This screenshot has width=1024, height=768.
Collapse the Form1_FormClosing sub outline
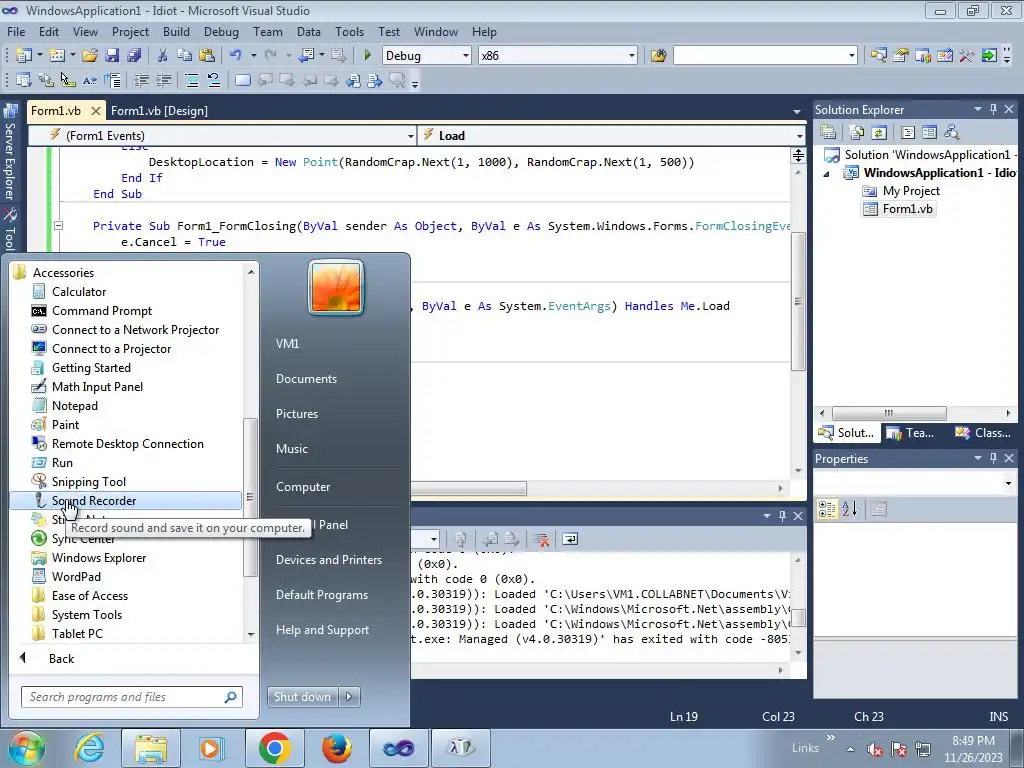(58, 226)
